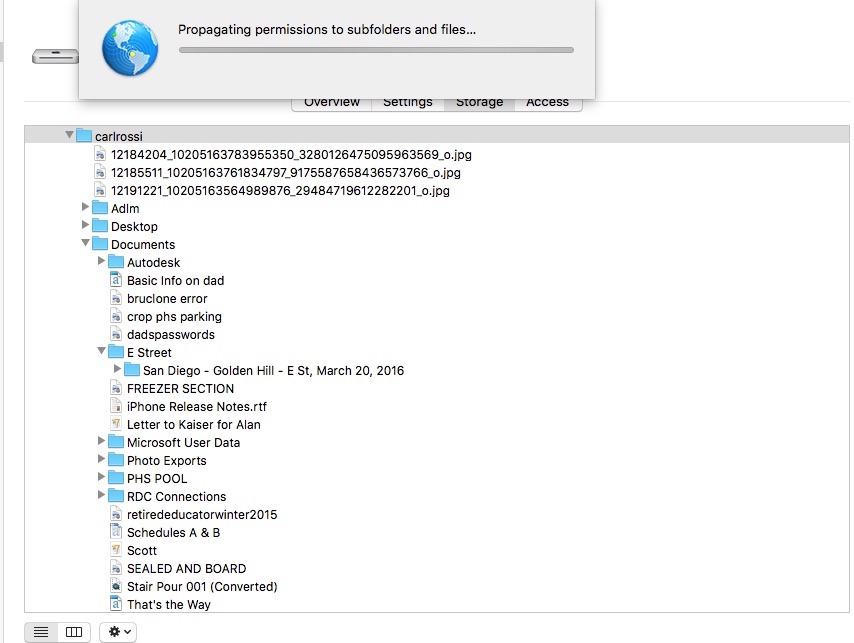Click the Letter to Kaiser for Alan icon

pyautogui.click(x=115, y=424)
